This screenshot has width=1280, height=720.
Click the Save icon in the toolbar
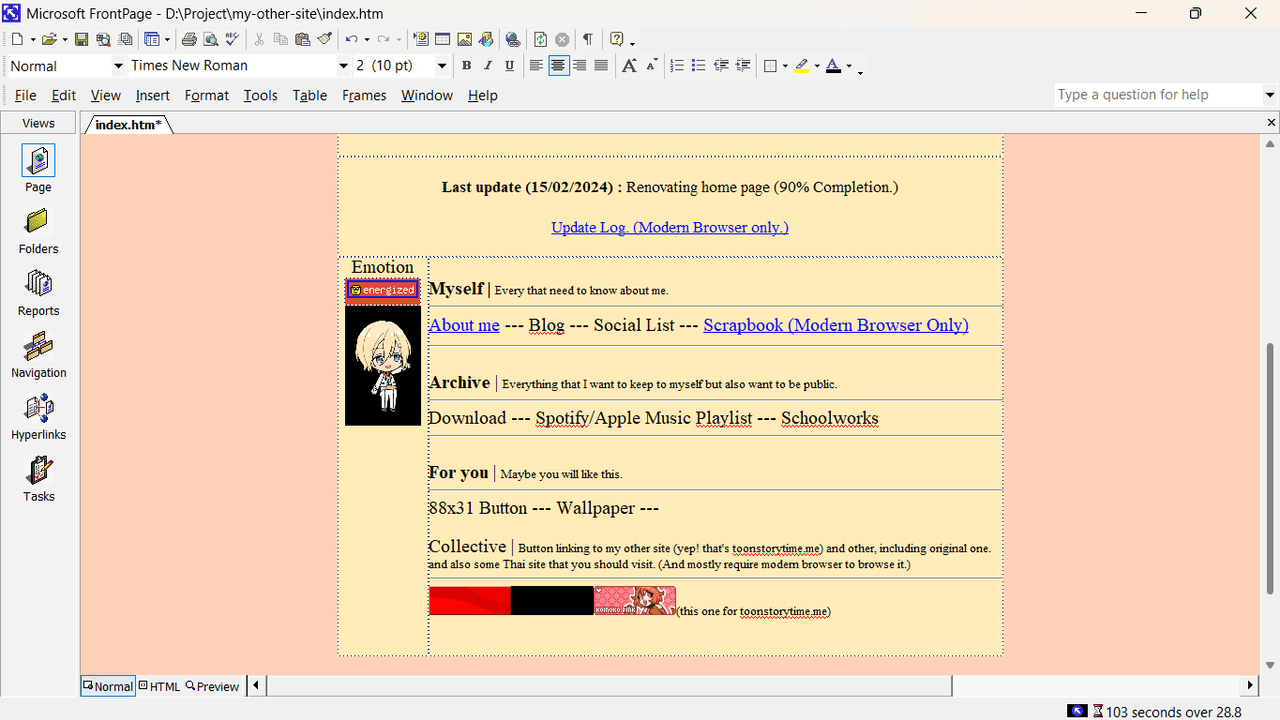82,40
